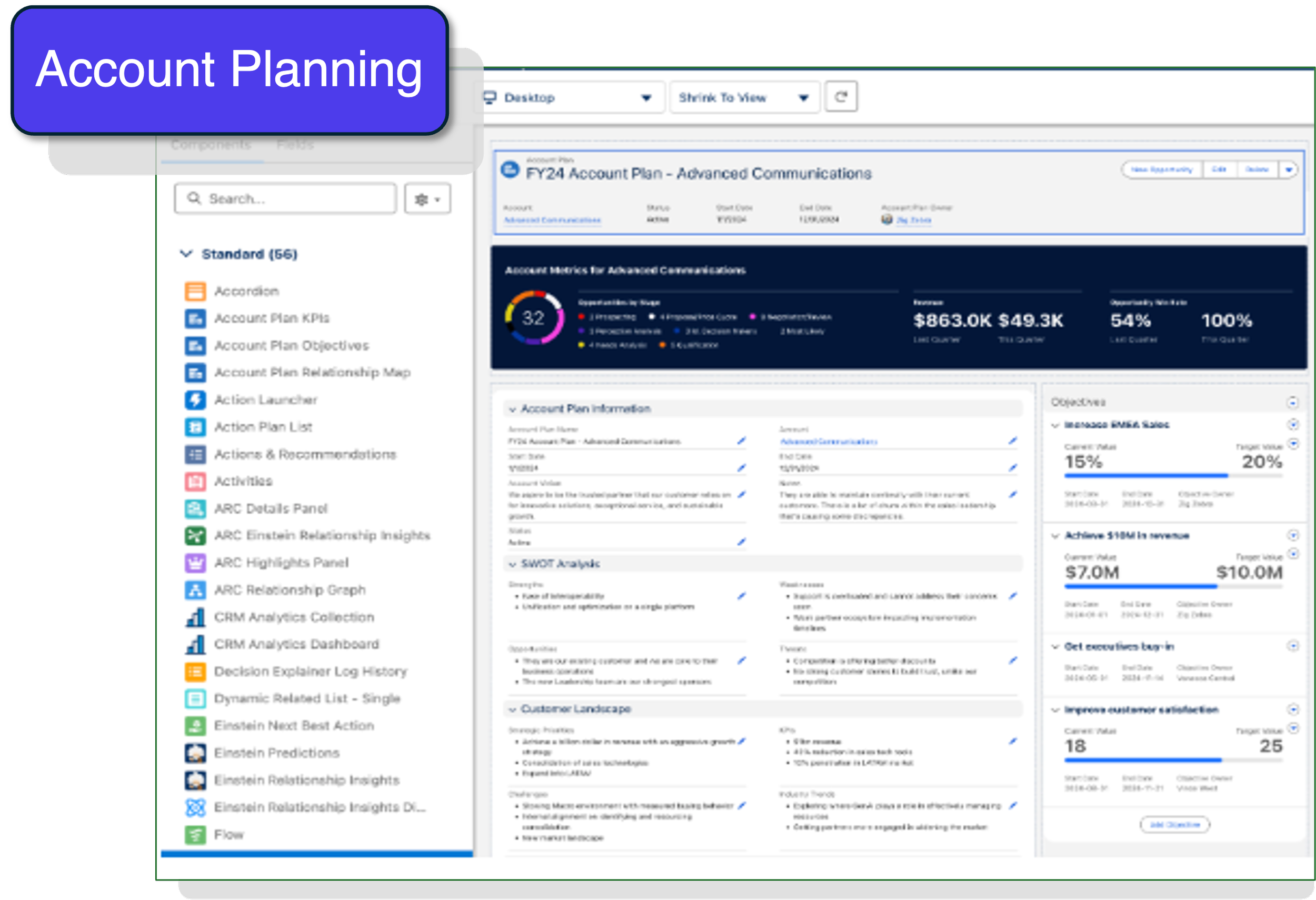Open the Objectives panel header menu

[1292, 403]
